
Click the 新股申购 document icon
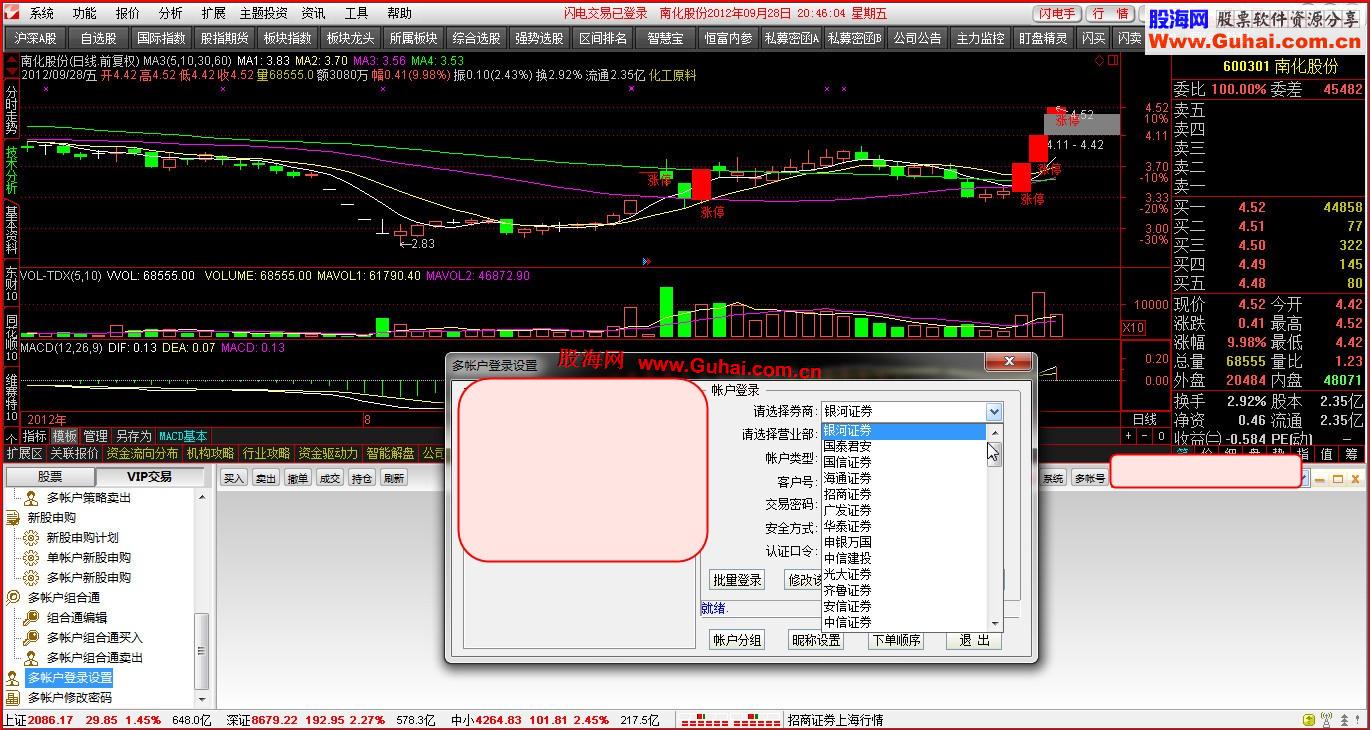click(13, 518)
